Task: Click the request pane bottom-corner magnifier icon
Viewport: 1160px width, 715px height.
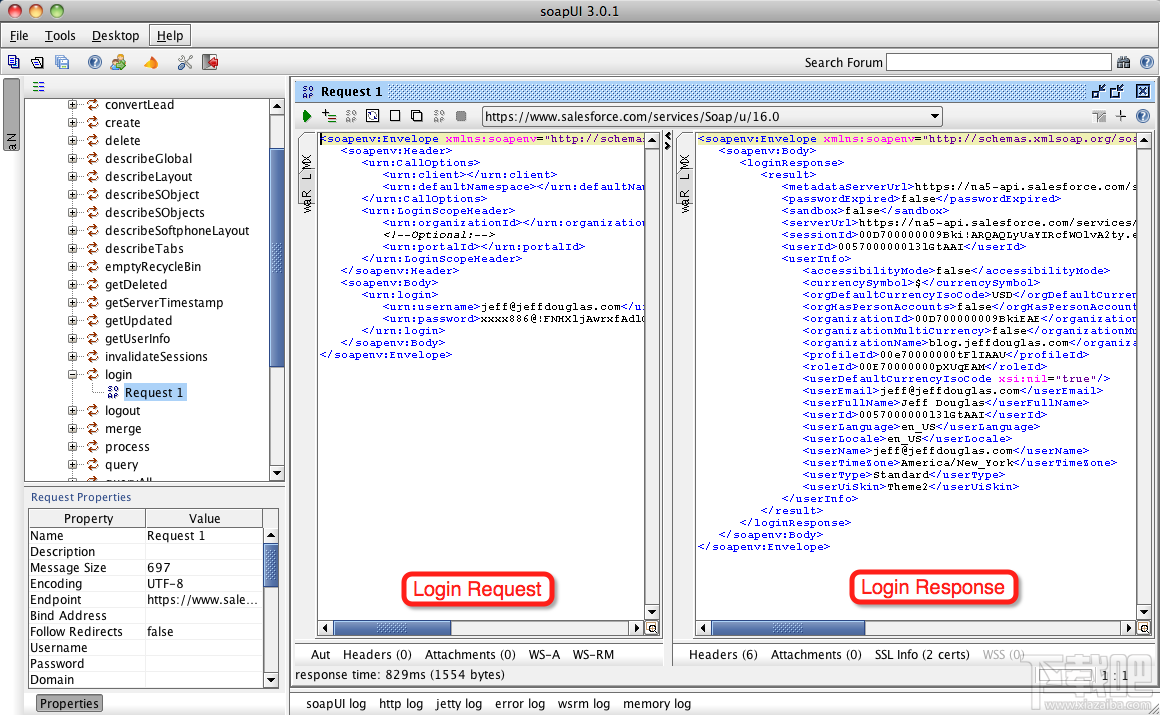Action: [652, 628]
